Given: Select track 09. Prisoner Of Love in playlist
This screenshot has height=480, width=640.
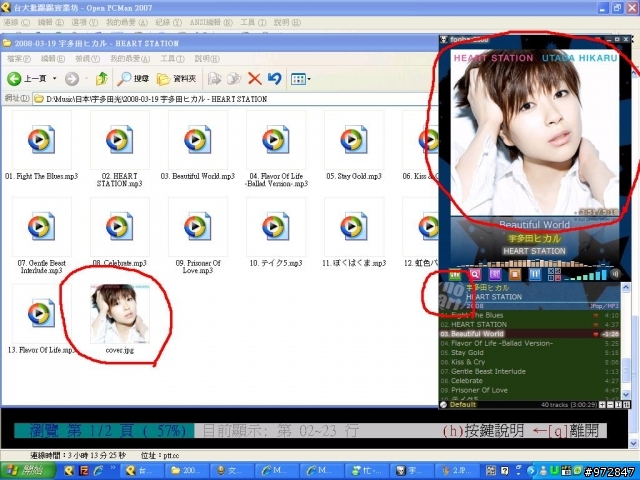Looking at the screenshot, I should (x=529, y=390).
